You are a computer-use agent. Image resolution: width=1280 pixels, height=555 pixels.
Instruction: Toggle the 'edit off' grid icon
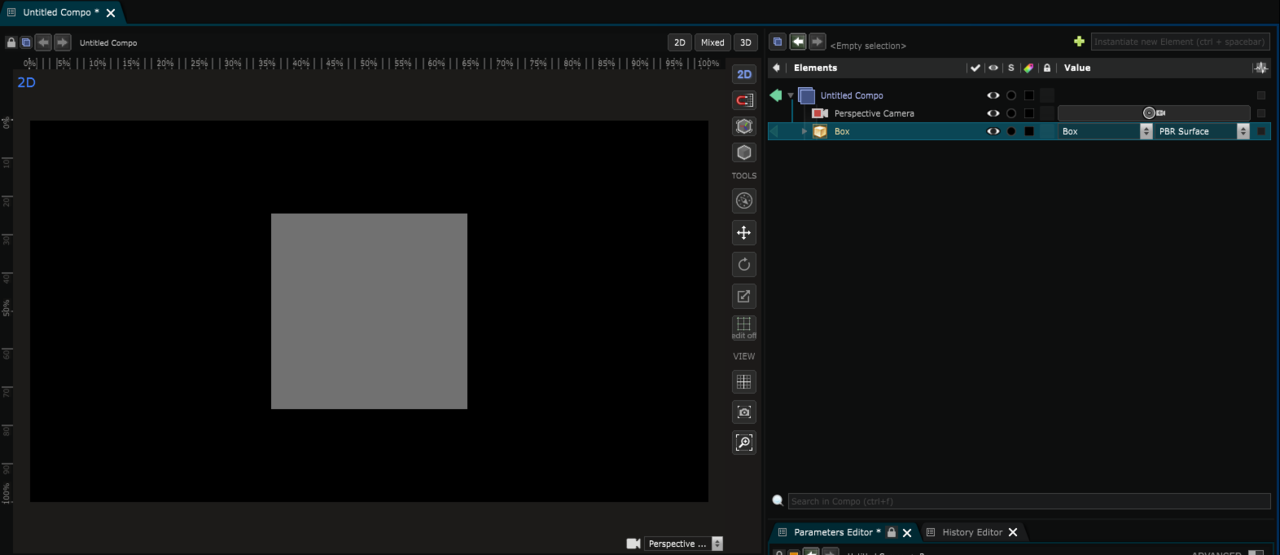tap(744, 328)
